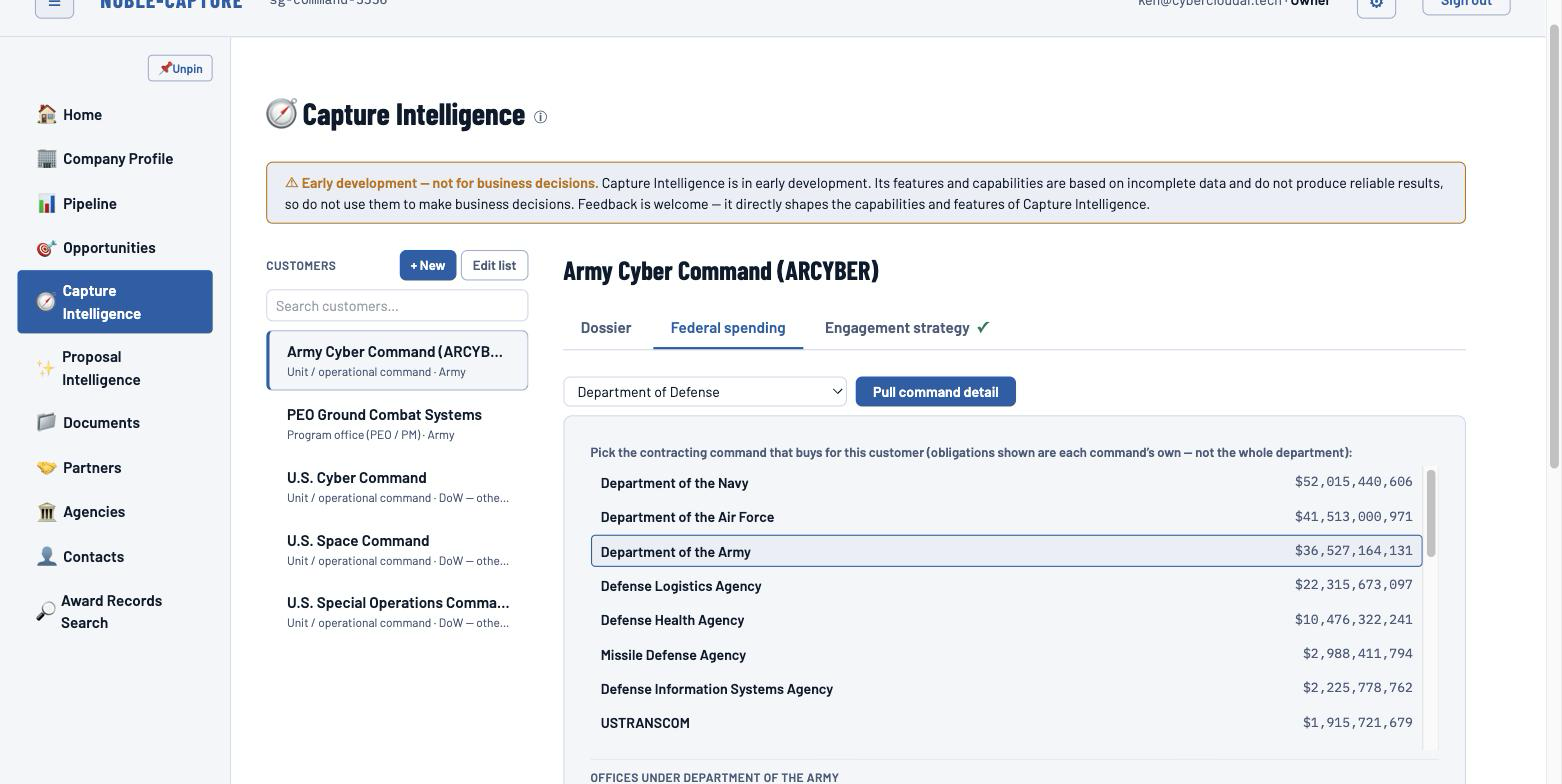Choose the USTRANSCOM row
This screenshot has height=784, width=1562.
[x=1006, y=723]
